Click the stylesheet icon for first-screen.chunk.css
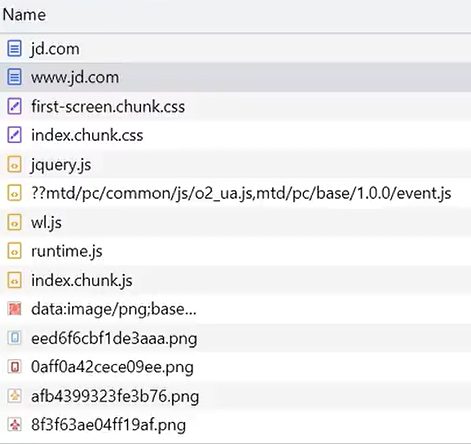The height and width of the screenshot is (444, 471). pyautogui.click(x=14, y=106)
